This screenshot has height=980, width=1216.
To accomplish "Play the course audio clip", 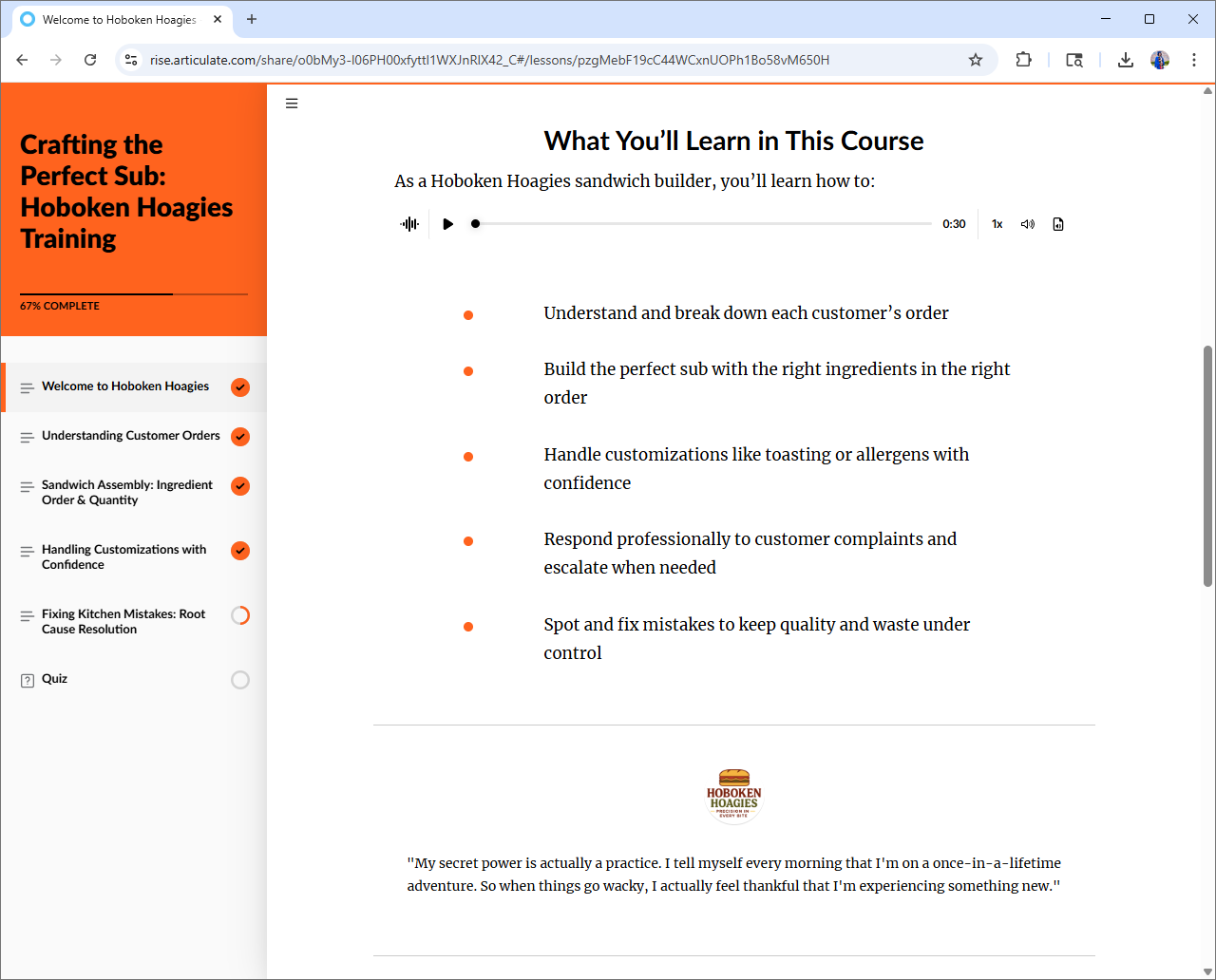I will click(x=447, y=224).
